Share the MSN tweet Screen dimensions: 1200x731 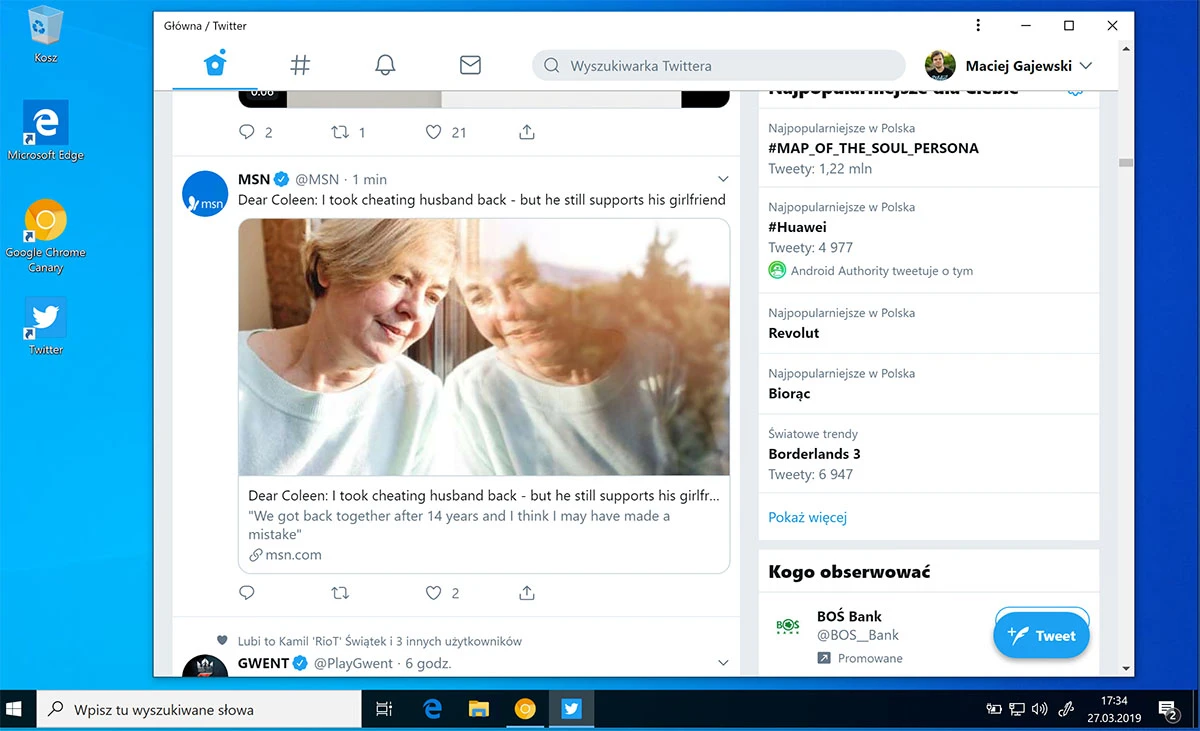click(527, 593)
